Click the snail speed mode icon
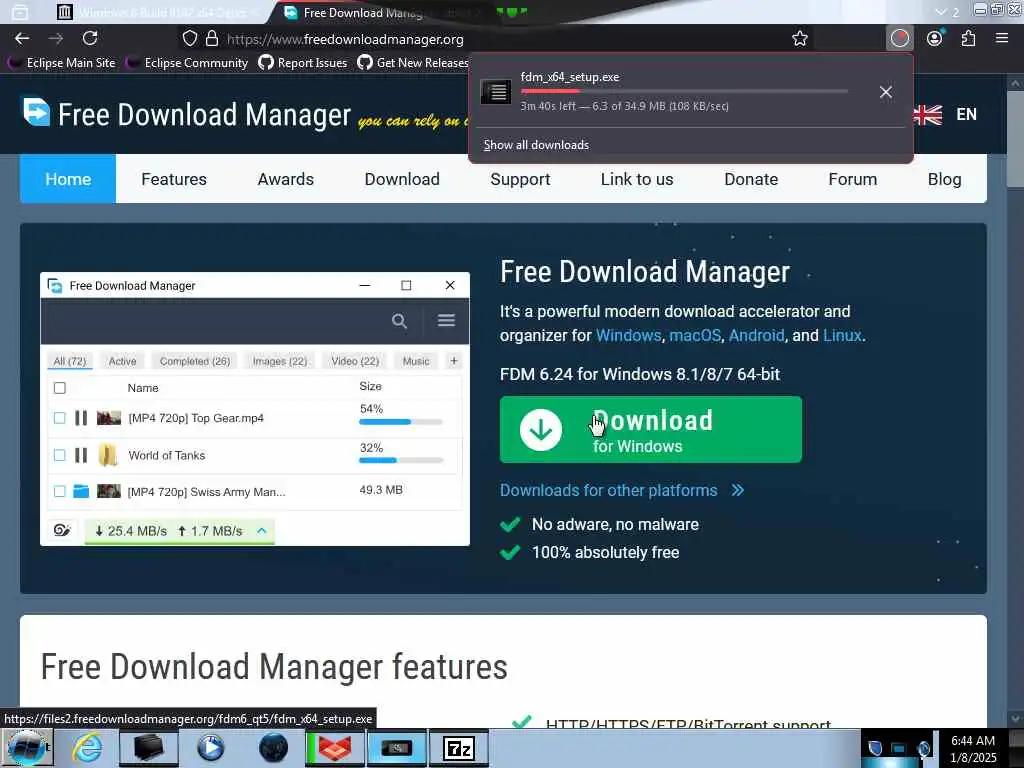Image resolution: width=1024 pixels, height=768 pixels. [x=62, y=530]
